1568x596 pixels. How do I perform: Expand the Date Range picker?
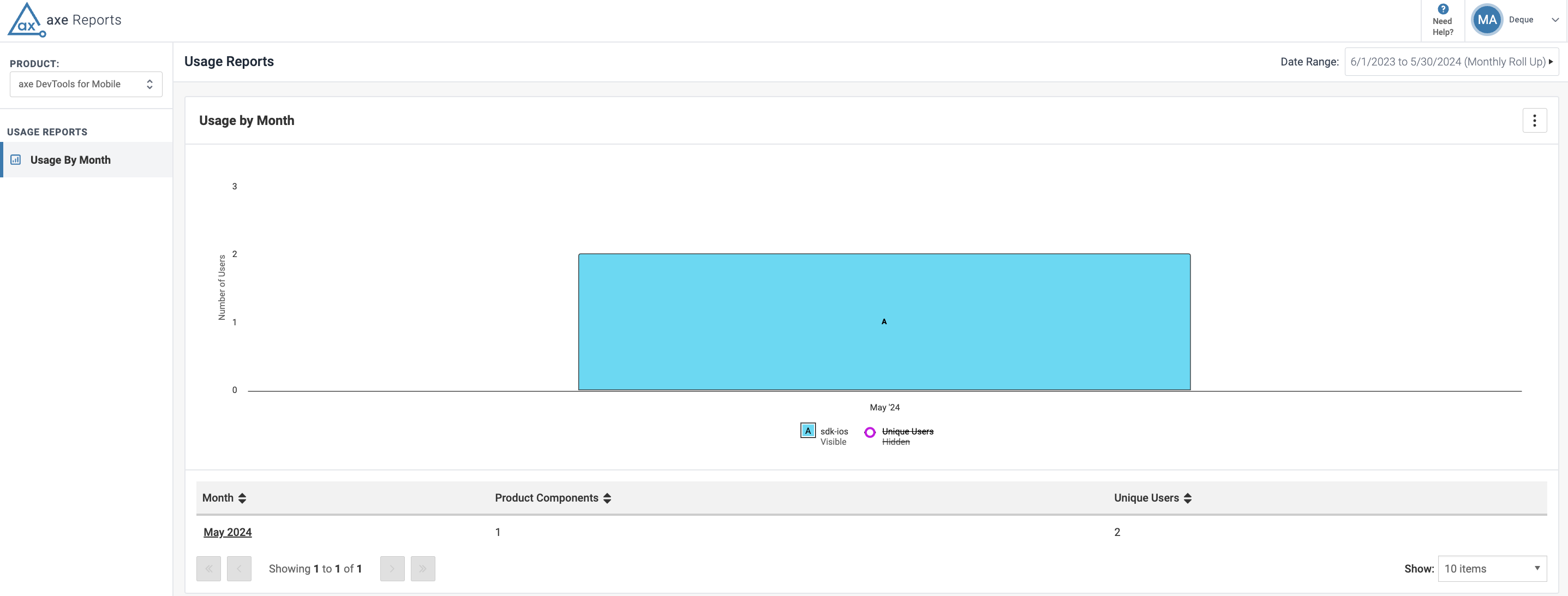[1451, 62]
